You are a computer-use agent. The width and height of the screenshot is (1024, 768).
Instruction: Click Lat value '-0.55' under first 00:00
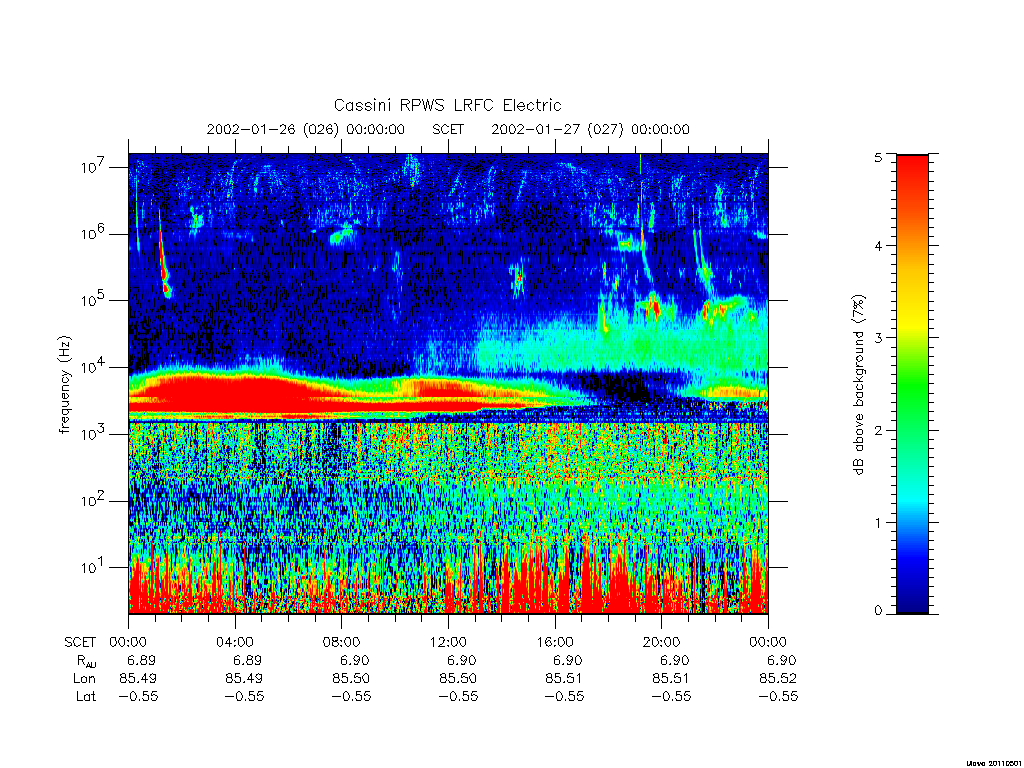tap(138, 696)
